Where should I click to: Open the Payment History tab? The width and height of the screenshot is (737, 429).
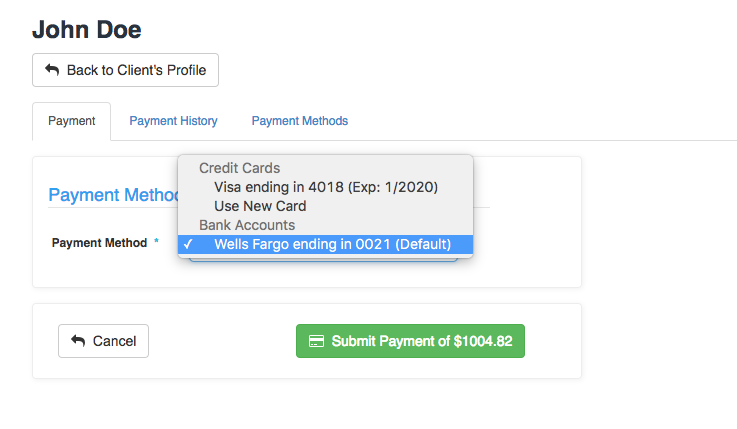(x=173, y=121)
